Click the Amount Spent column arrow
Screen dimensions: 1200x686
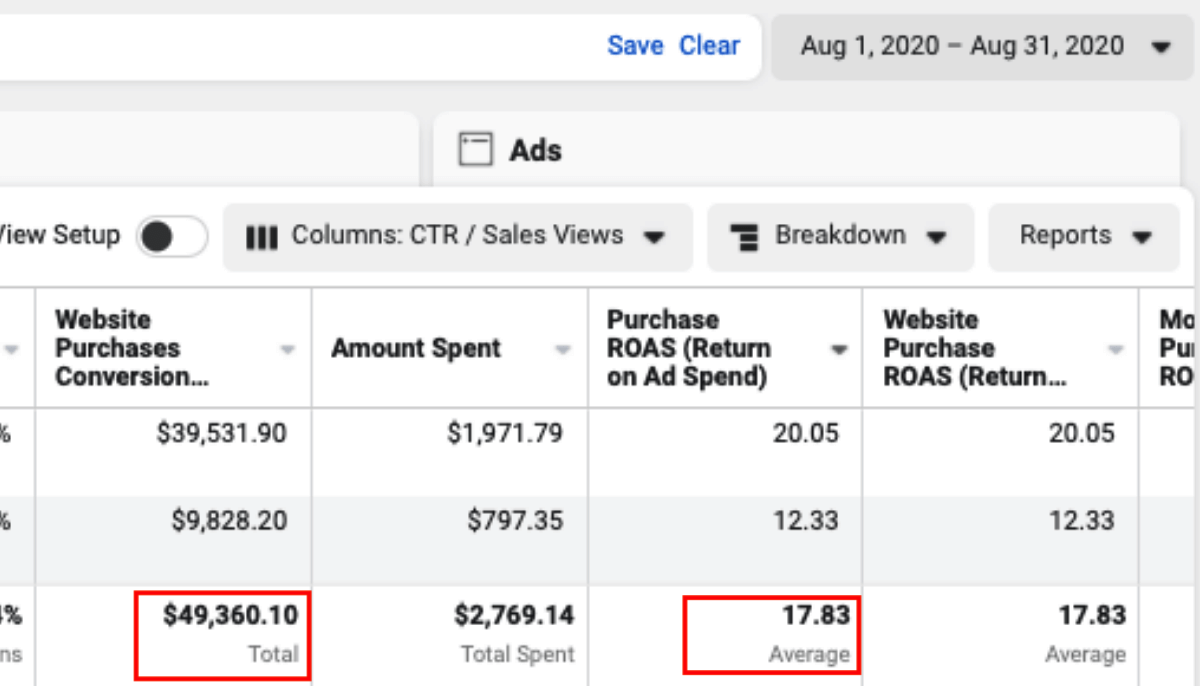pyautogui.click(x=563, y=350)
